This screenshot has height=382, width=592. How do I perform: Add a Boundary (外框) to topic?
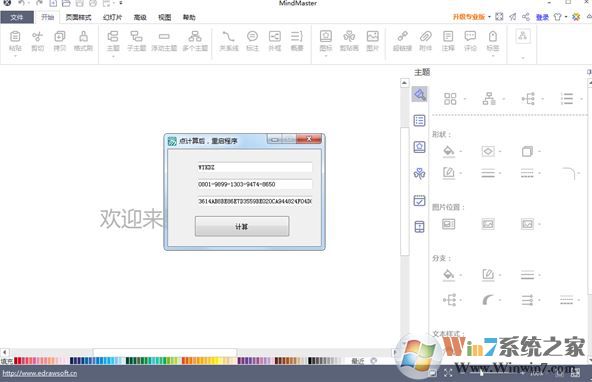(x=274, y=41)
